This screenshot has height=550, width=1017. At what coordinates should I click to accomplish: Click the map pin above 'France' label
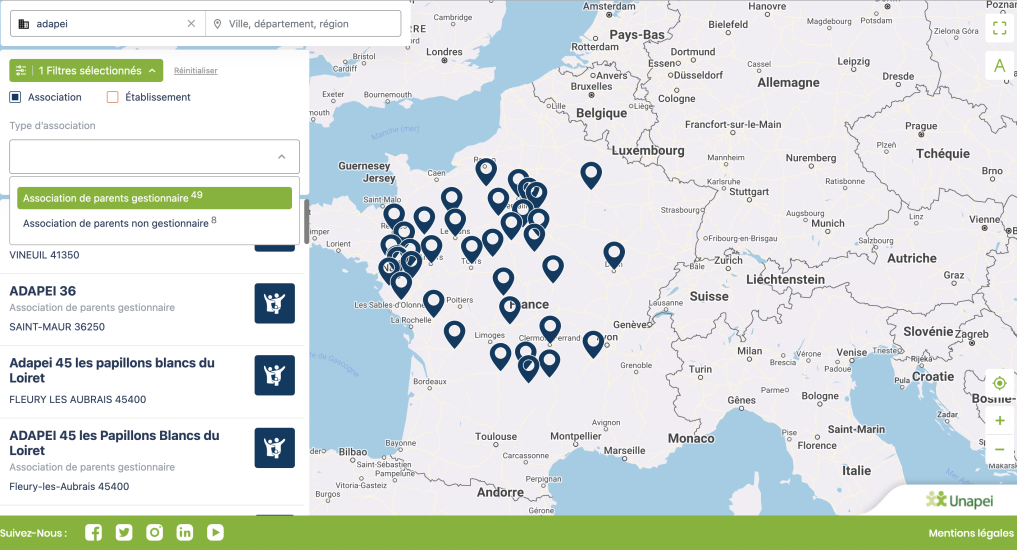(503, 280)
